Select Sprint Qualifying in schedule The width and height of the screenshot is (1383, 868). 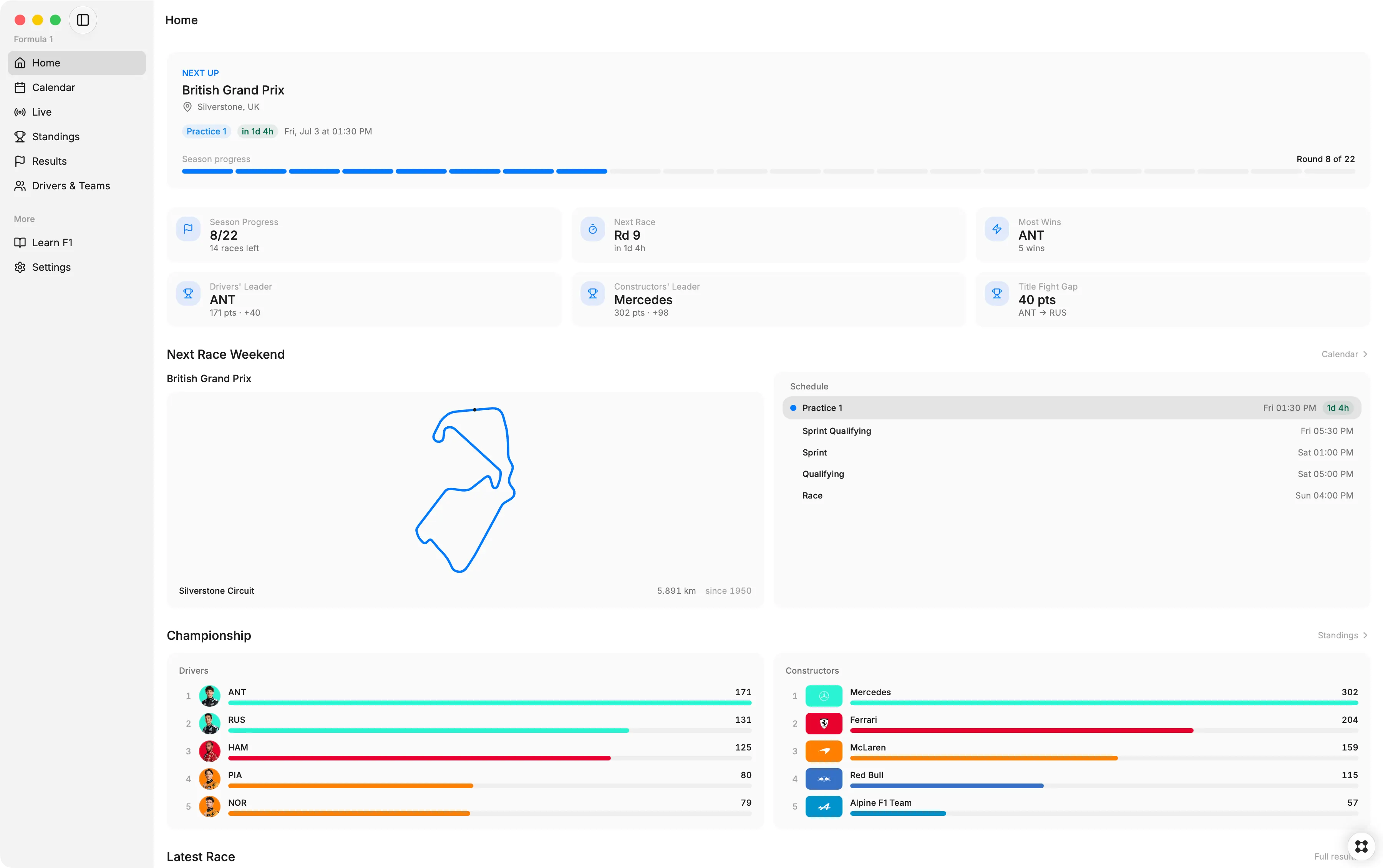pos(1071,431)
